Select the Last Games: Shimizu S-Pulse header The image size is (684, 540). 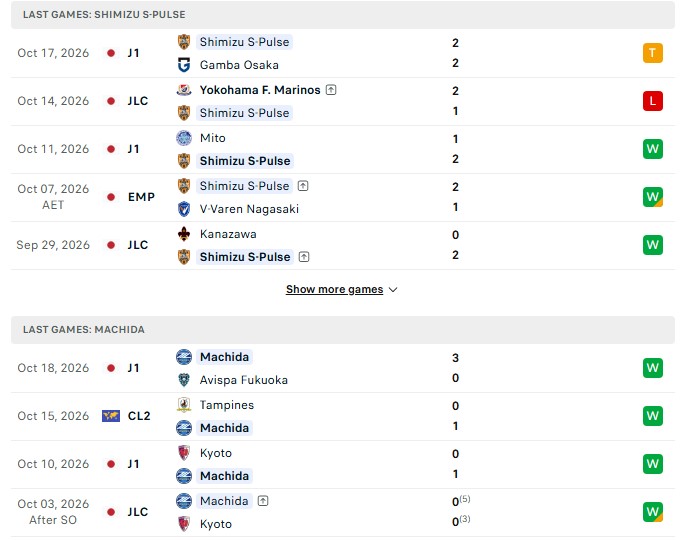[x=343, y=15]
